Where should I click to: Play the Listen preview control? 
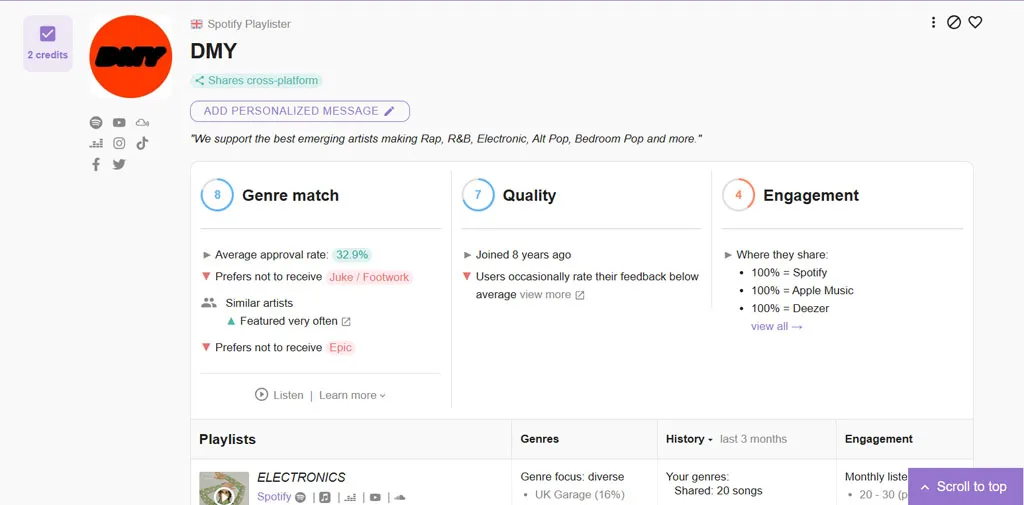[x=279, y=395]
